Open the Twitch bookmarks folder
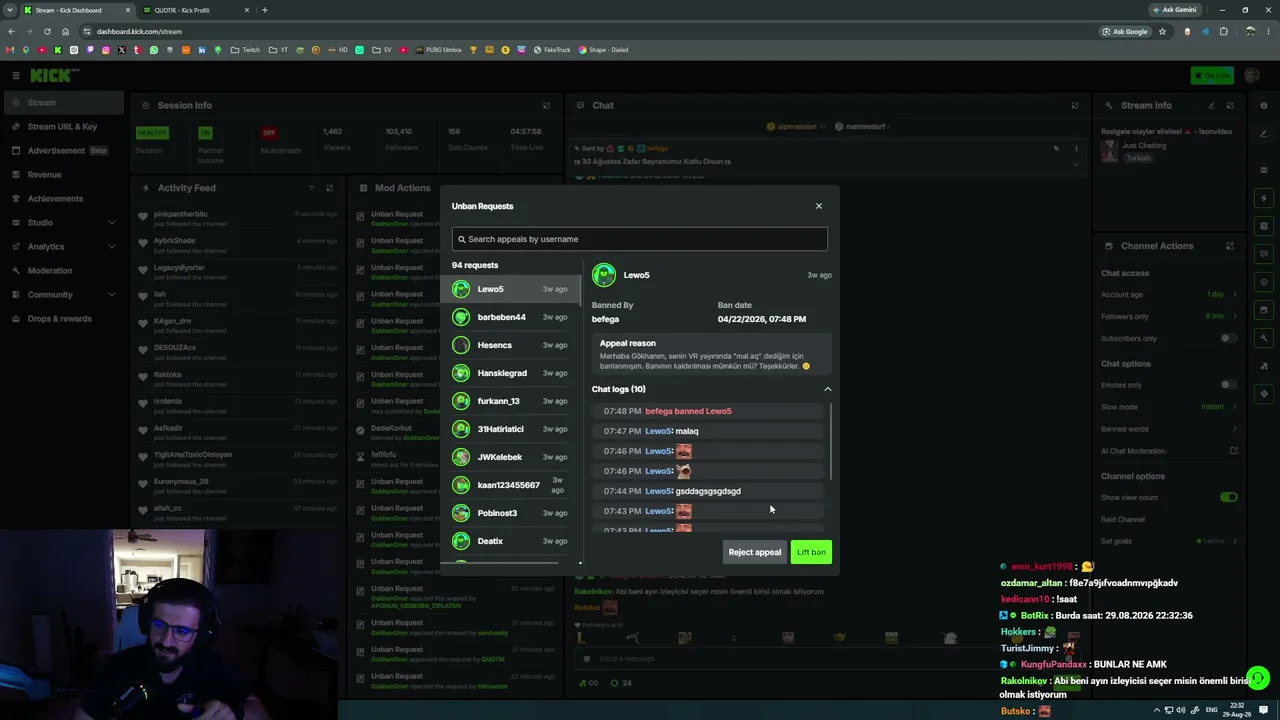 pyautogui.click(x=245, y=50)
